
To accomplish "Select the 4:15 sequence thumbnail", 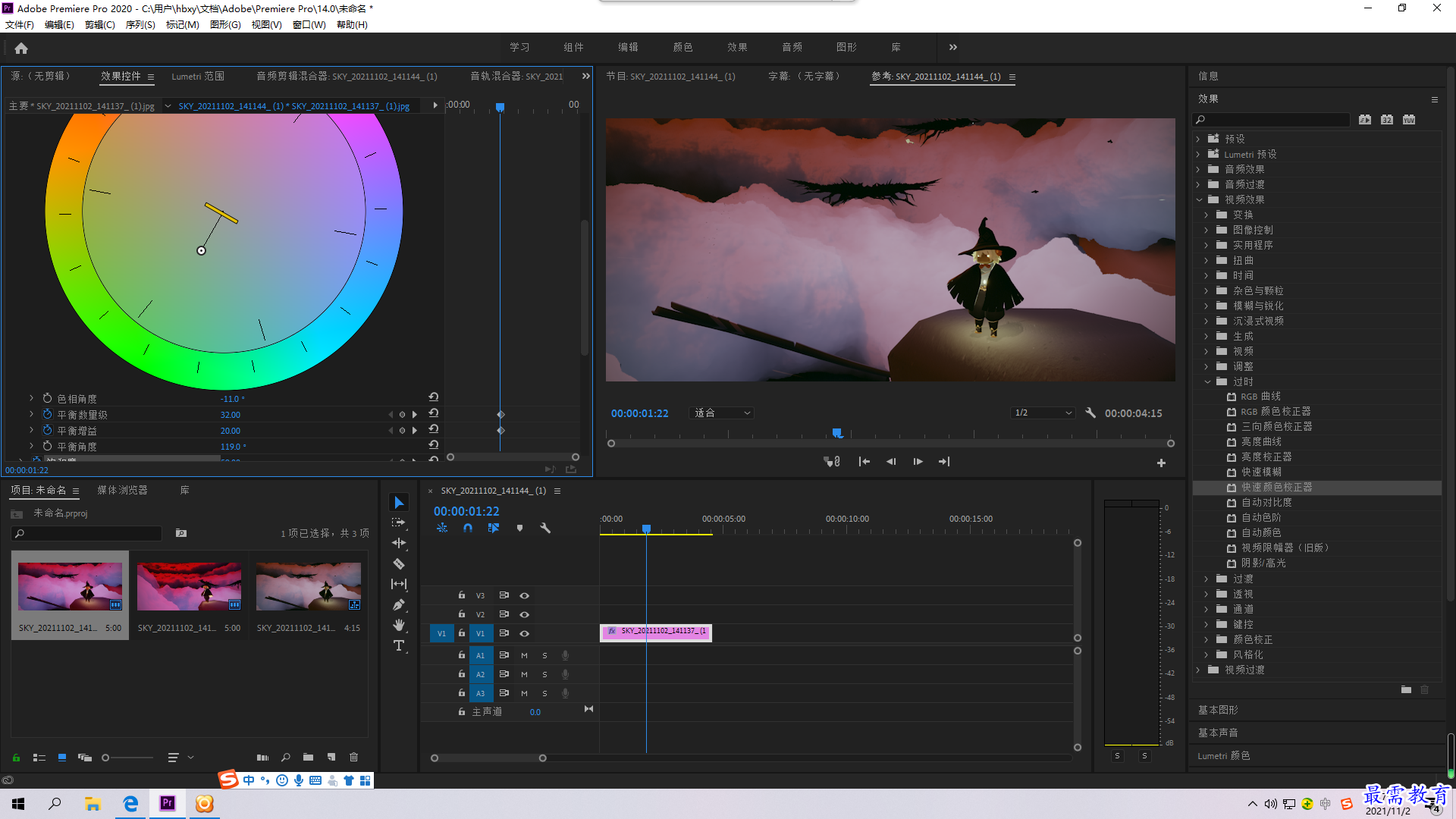I will coord(308,587).
